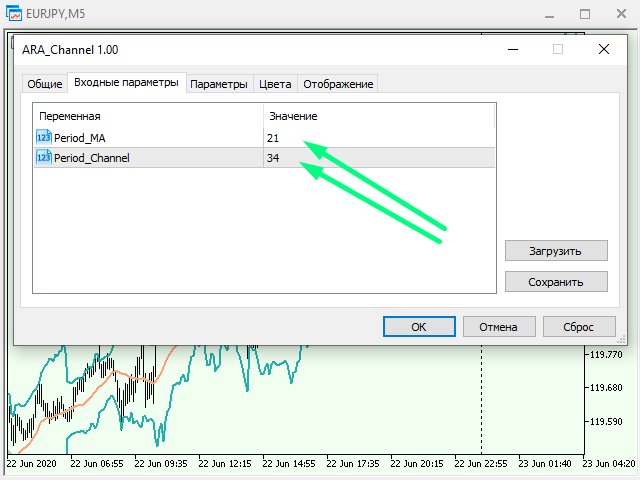
Task: Click the 22 Jun 17:35 time label
Action: (353, 464)
